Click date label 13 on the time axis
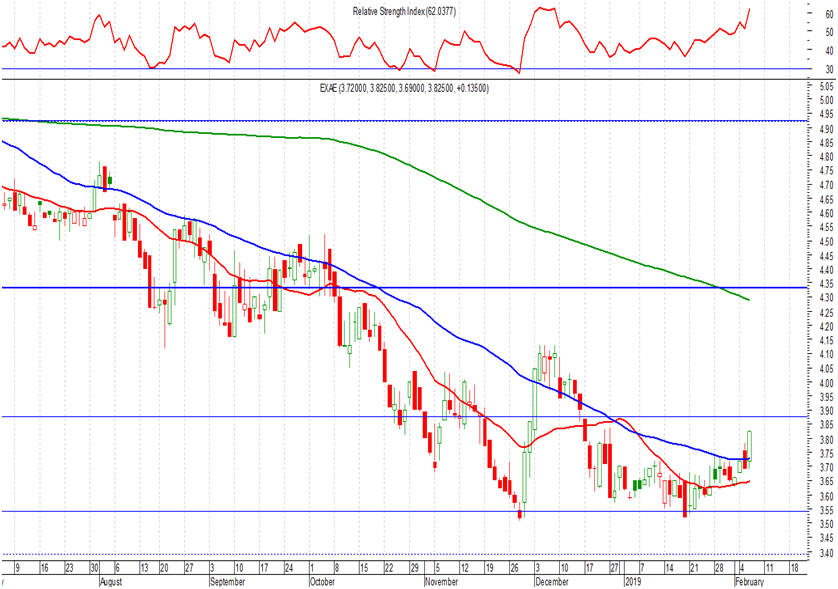This screenshot has height=589, width=838. point(144,568)
